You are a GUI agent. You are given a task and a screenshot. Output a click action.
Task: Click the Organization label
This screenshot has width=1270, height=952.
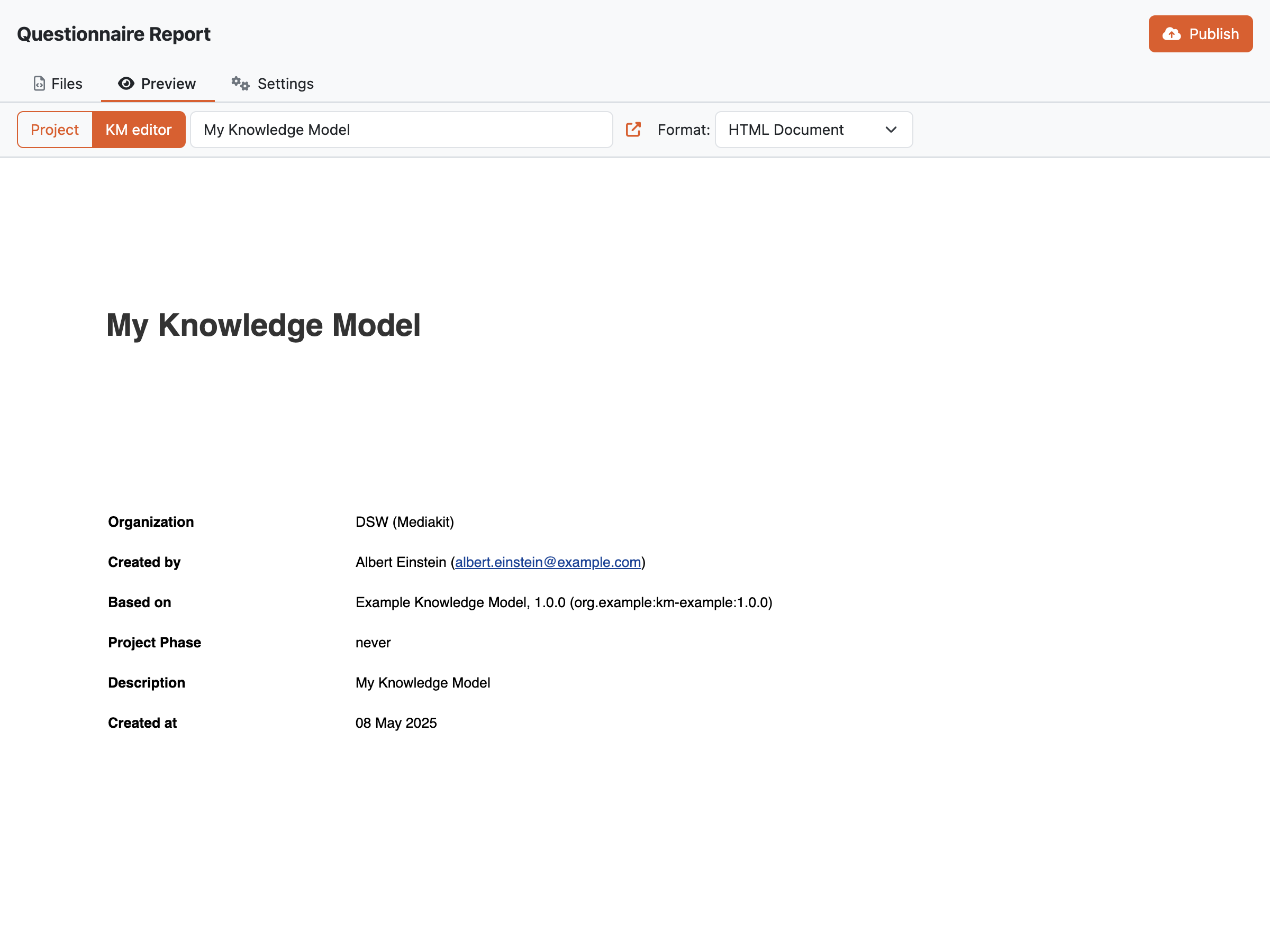click(x=151, y=522)
